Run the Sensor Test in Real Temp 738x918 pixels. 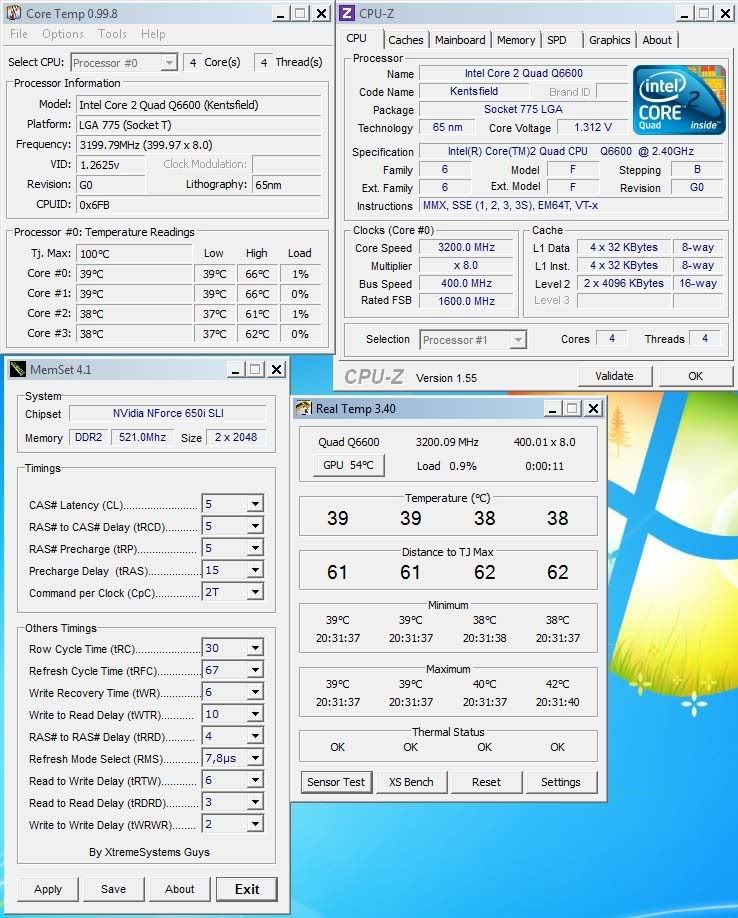coord(336,782)
